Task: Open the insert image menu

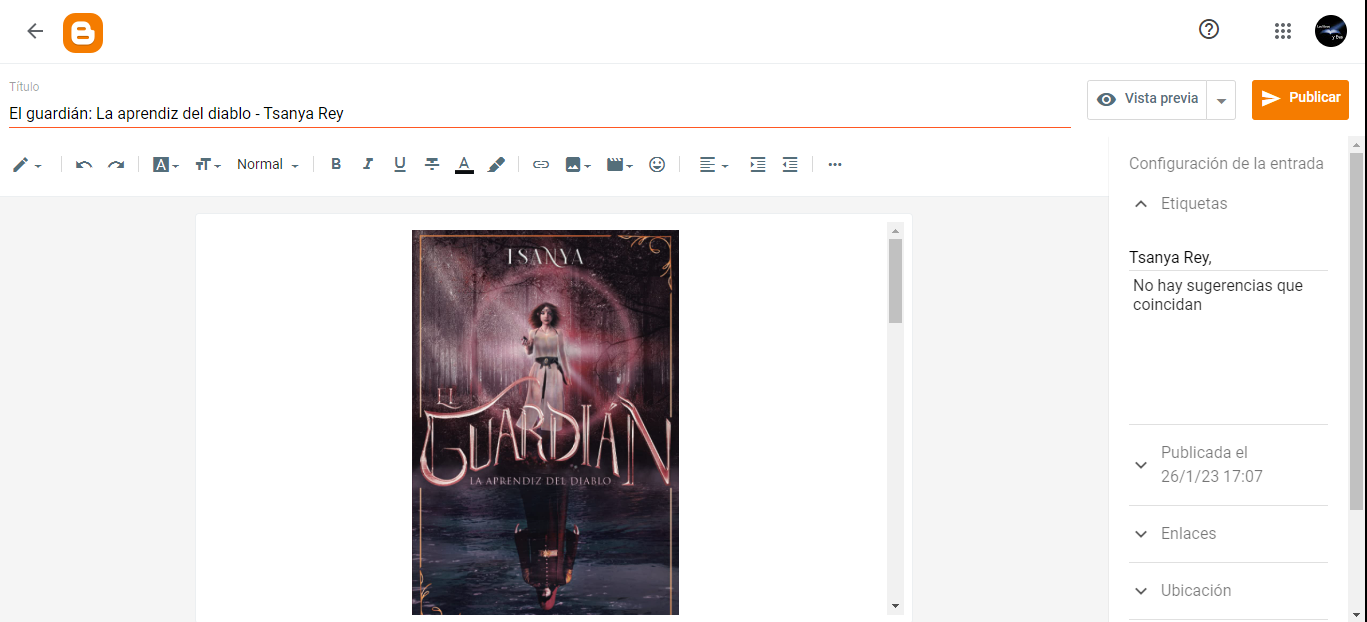Action: [578, 165]
